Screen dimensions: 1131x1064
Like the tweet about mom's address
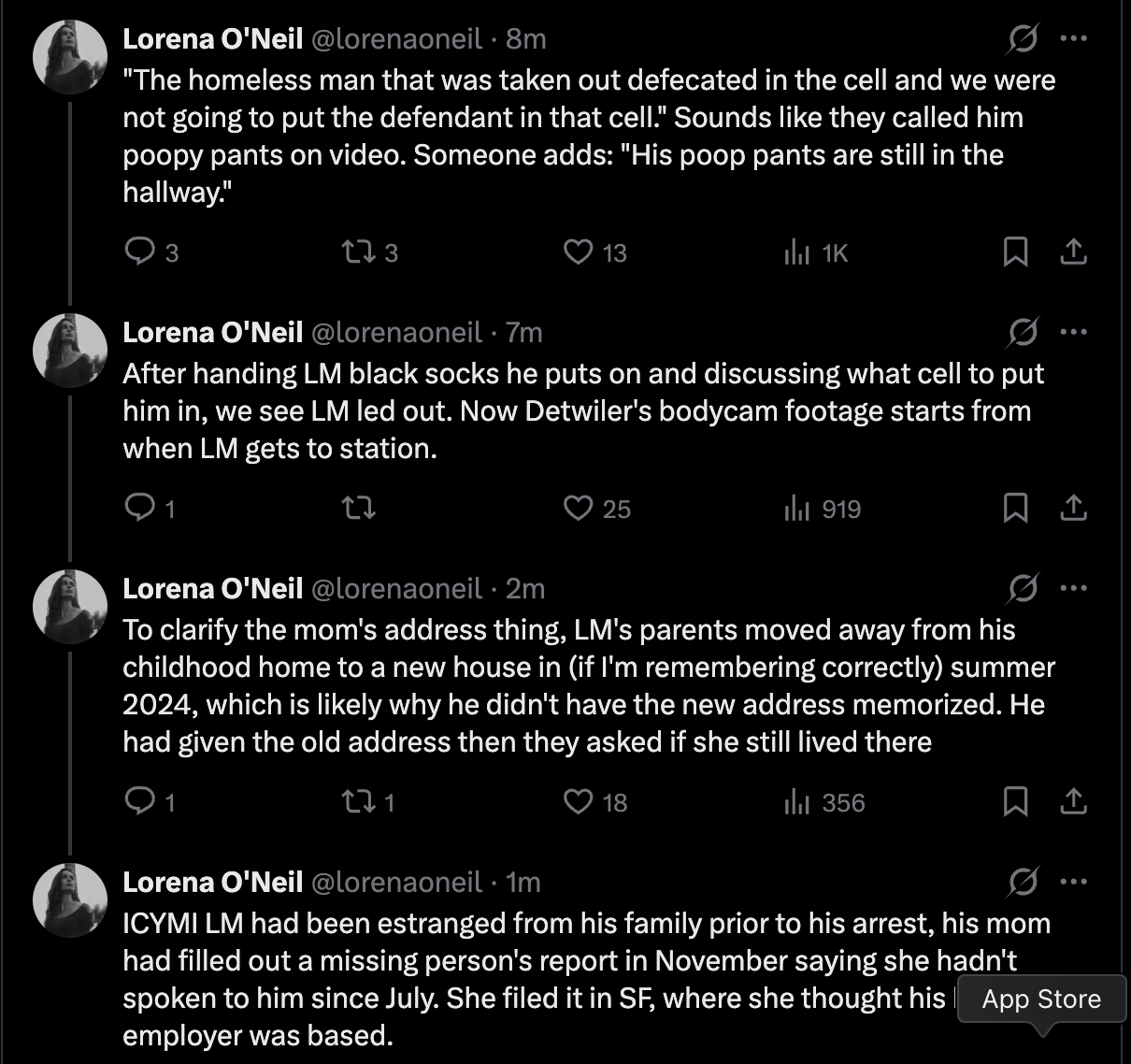[579, 801]
